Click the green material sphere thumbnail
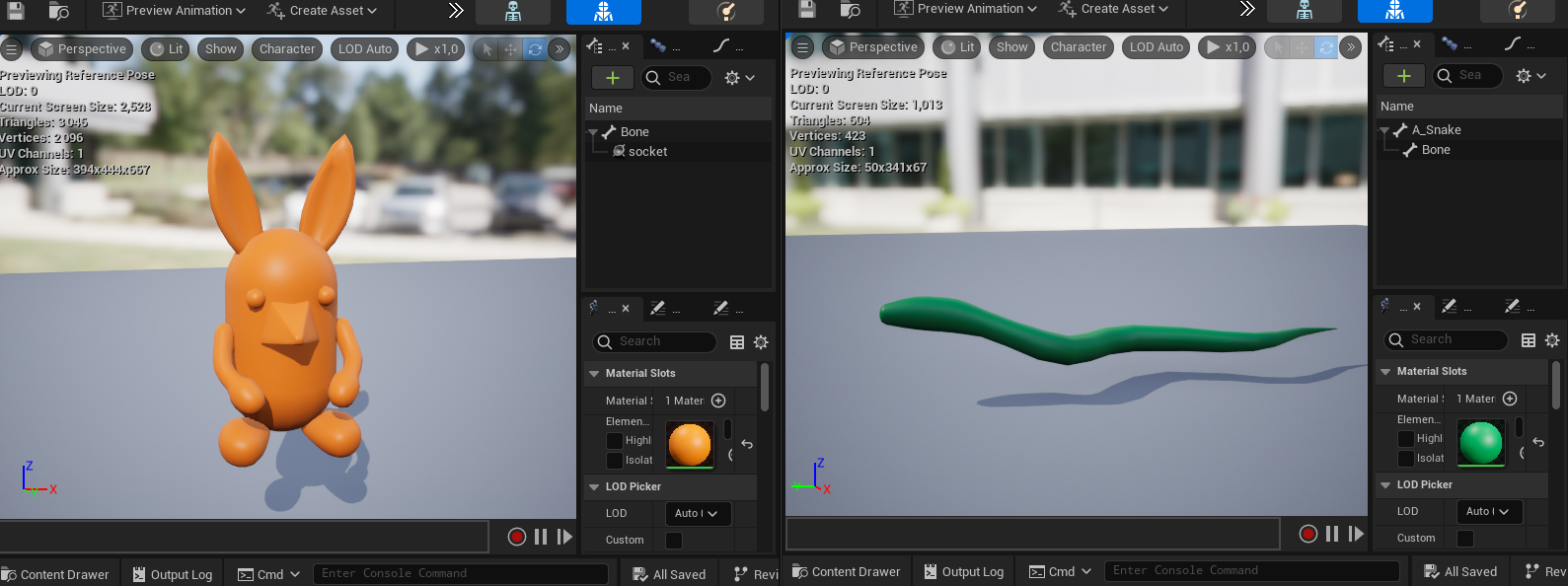Image resolution: width=1568 pixels, height=586 pixels. tap(1480, 443)
